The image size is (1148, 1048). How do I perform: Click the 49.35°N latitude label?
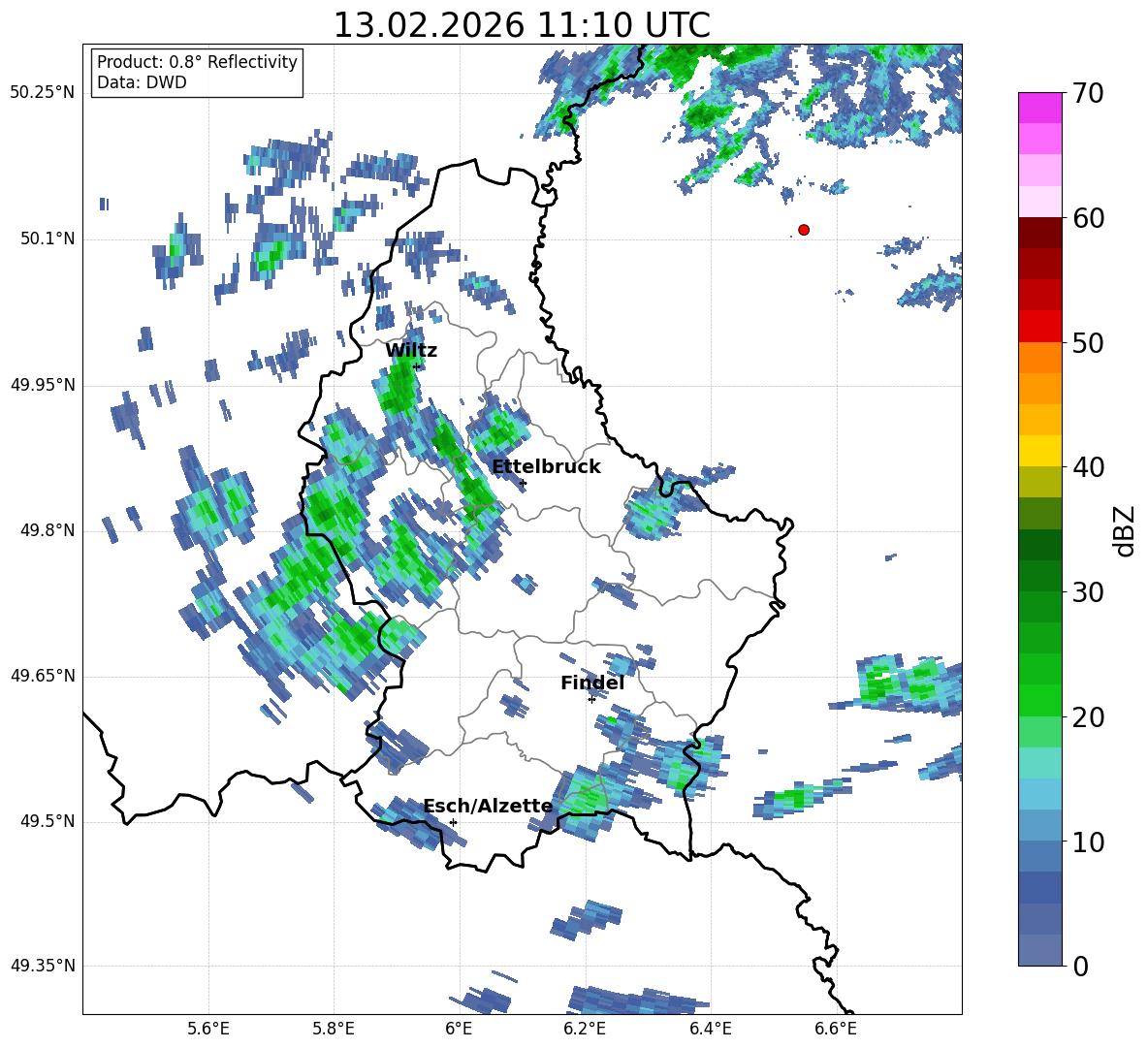(43, 966)
